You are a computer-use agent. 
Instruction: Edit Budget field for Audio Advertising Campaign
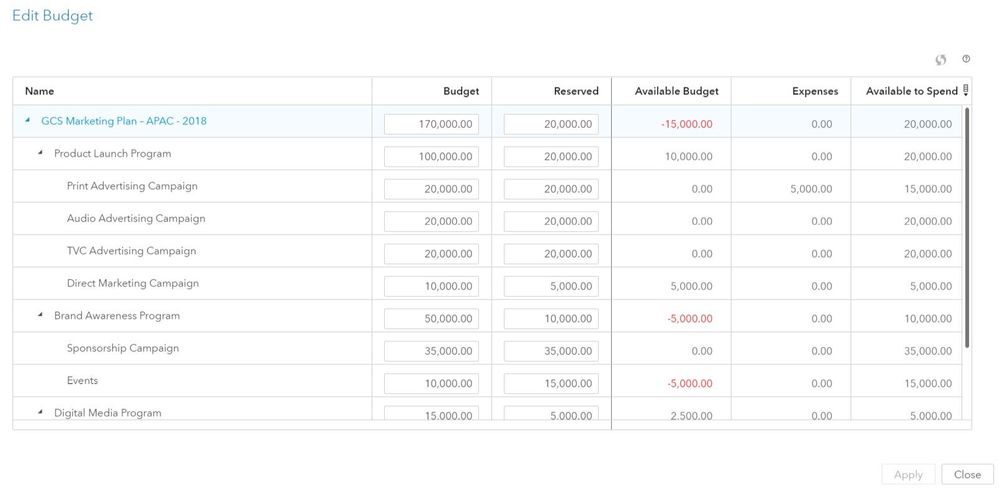pos(431,222)
